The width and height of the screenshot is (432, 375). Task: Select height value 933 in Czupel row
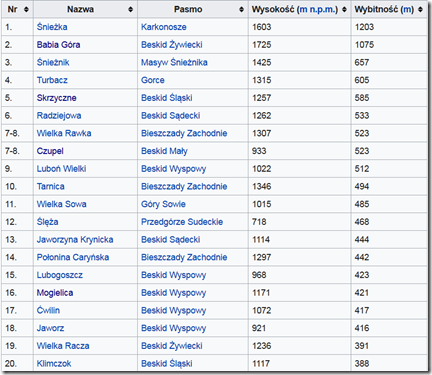(x=259, y=151)
